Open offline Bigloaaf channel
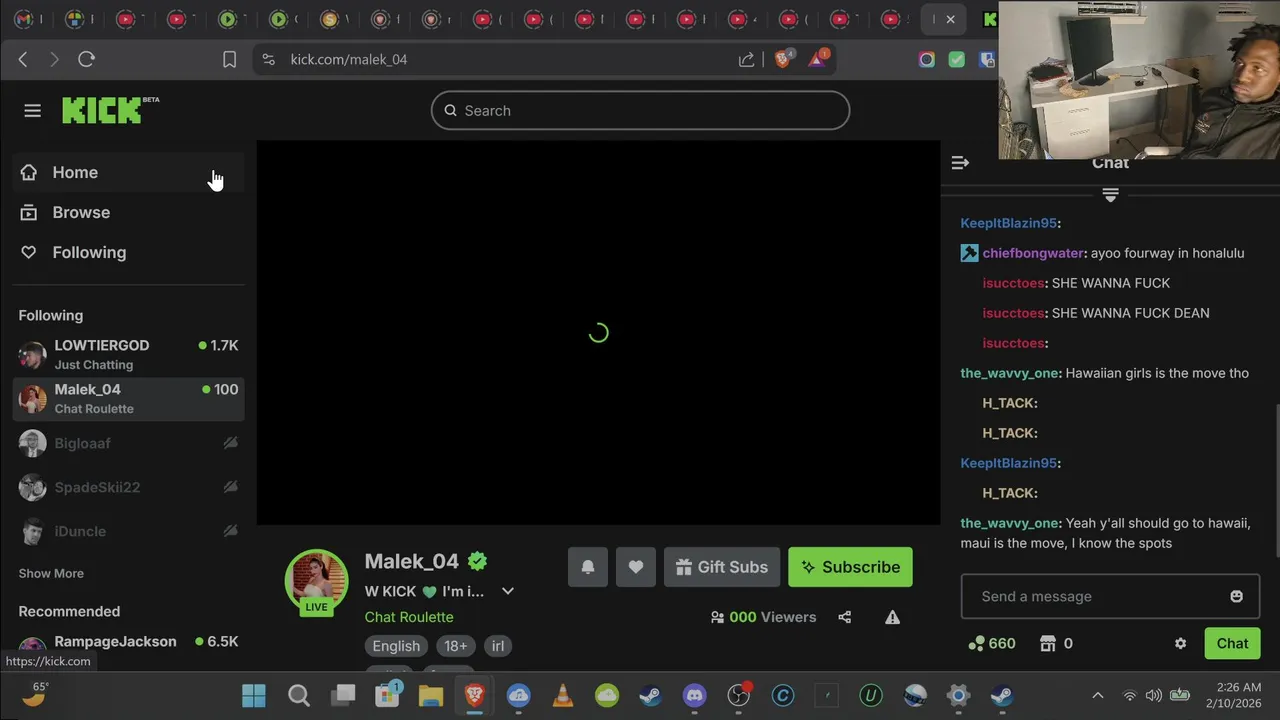 pyautogui.click(x=128, y=443)
